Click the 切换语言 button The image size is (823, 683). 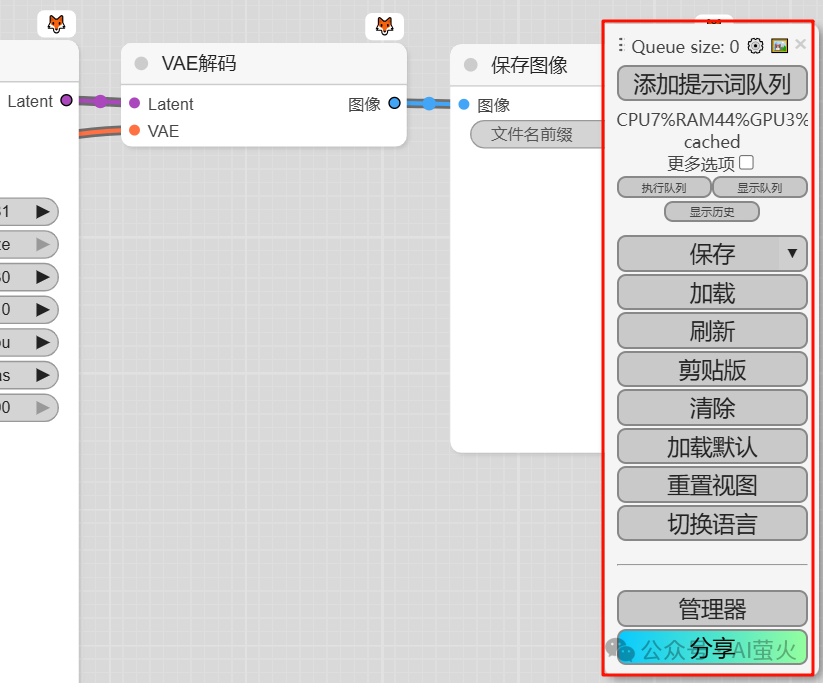pyautogui.click(x=712, y=523)
